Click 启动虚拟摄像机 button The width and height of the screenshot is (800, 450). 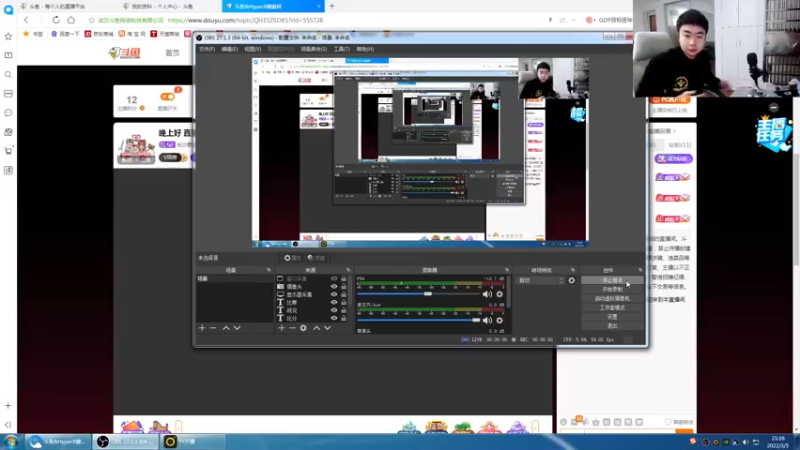click(x=612, y=298)
